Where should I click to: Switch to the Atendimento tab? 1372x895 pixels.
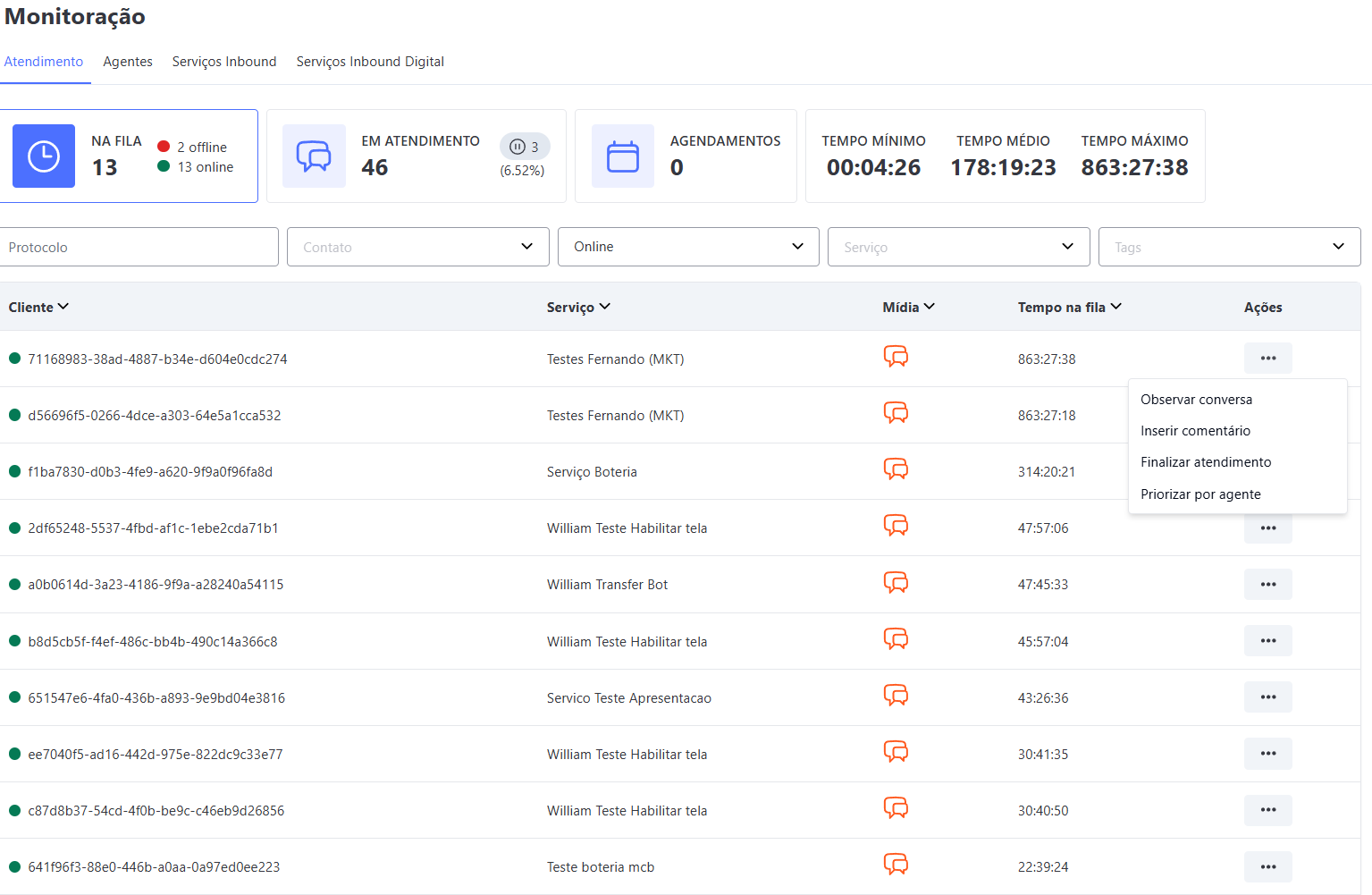coord(44,62)
